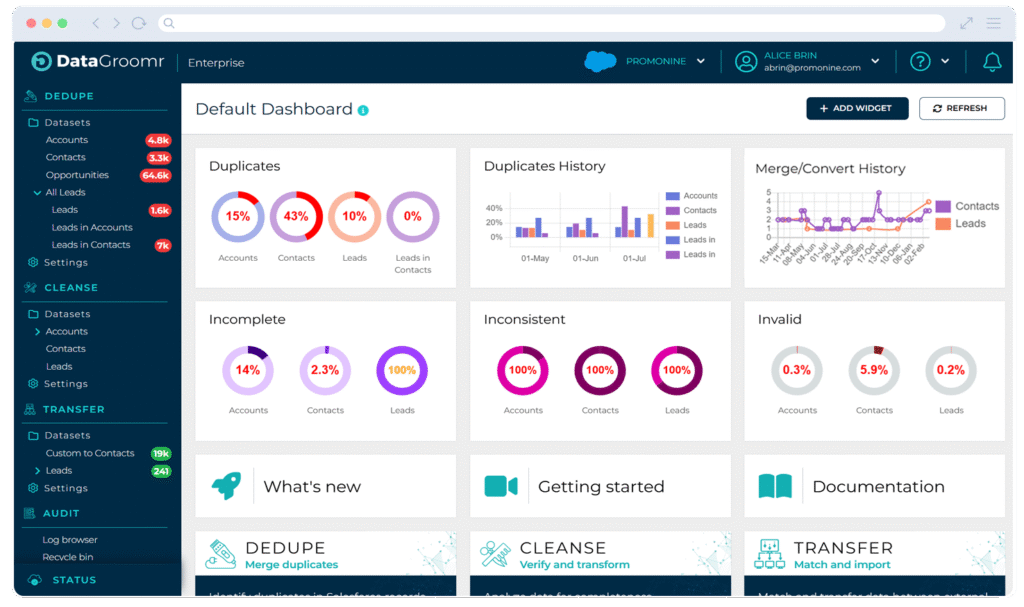Click the What's new rocket icon

pos(225,486)
